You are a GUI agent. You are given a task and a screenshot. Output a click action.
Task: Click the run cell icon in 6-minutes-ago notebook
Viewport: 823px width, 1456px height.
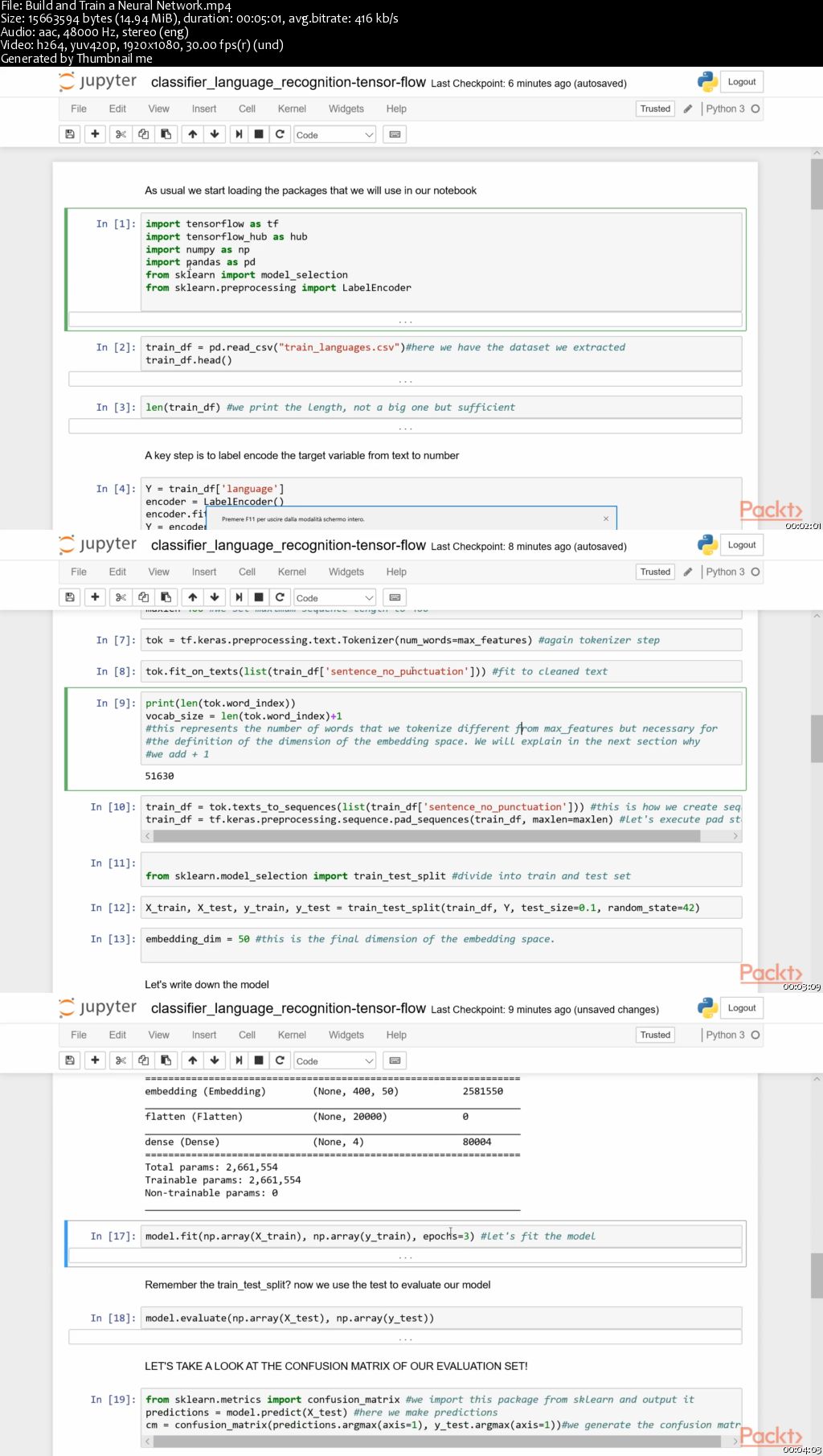[239, 134]
